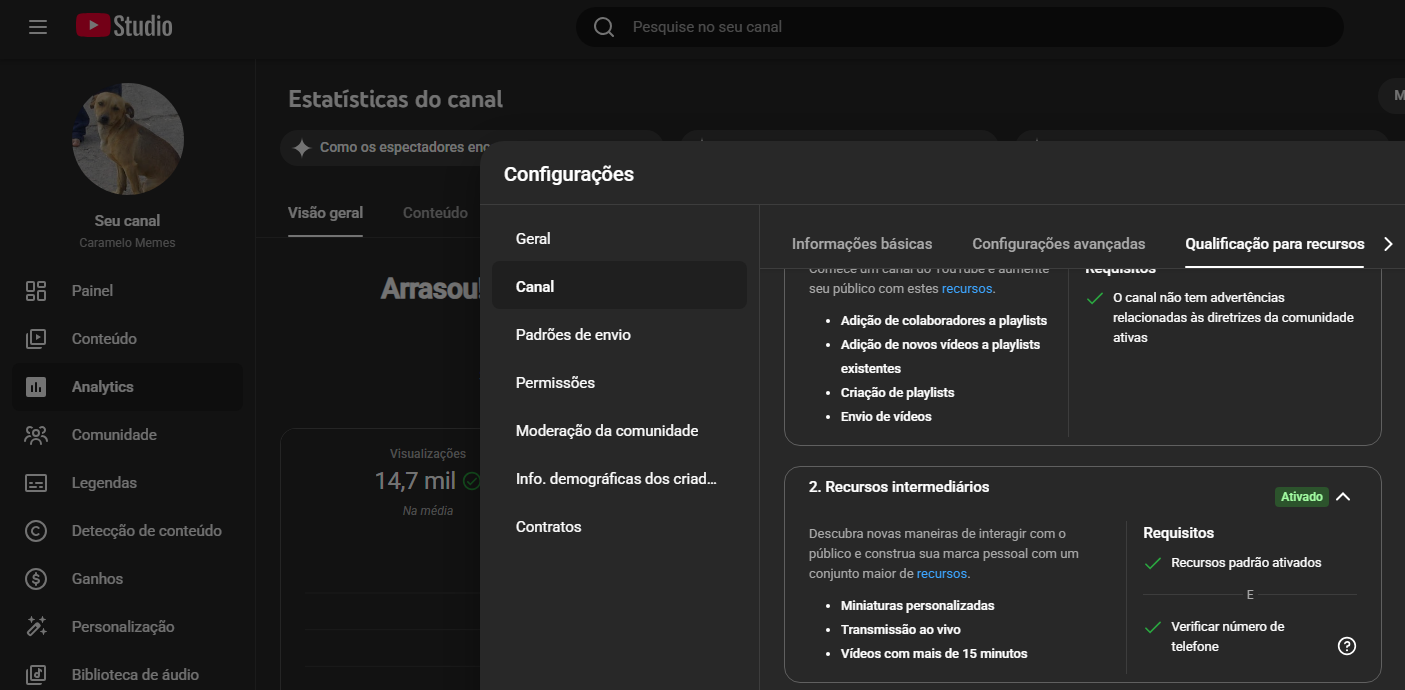The image size is (1405, 690).
Task: Click the Detecção de conteúdo copyright icon
Action: click(36, 531)
